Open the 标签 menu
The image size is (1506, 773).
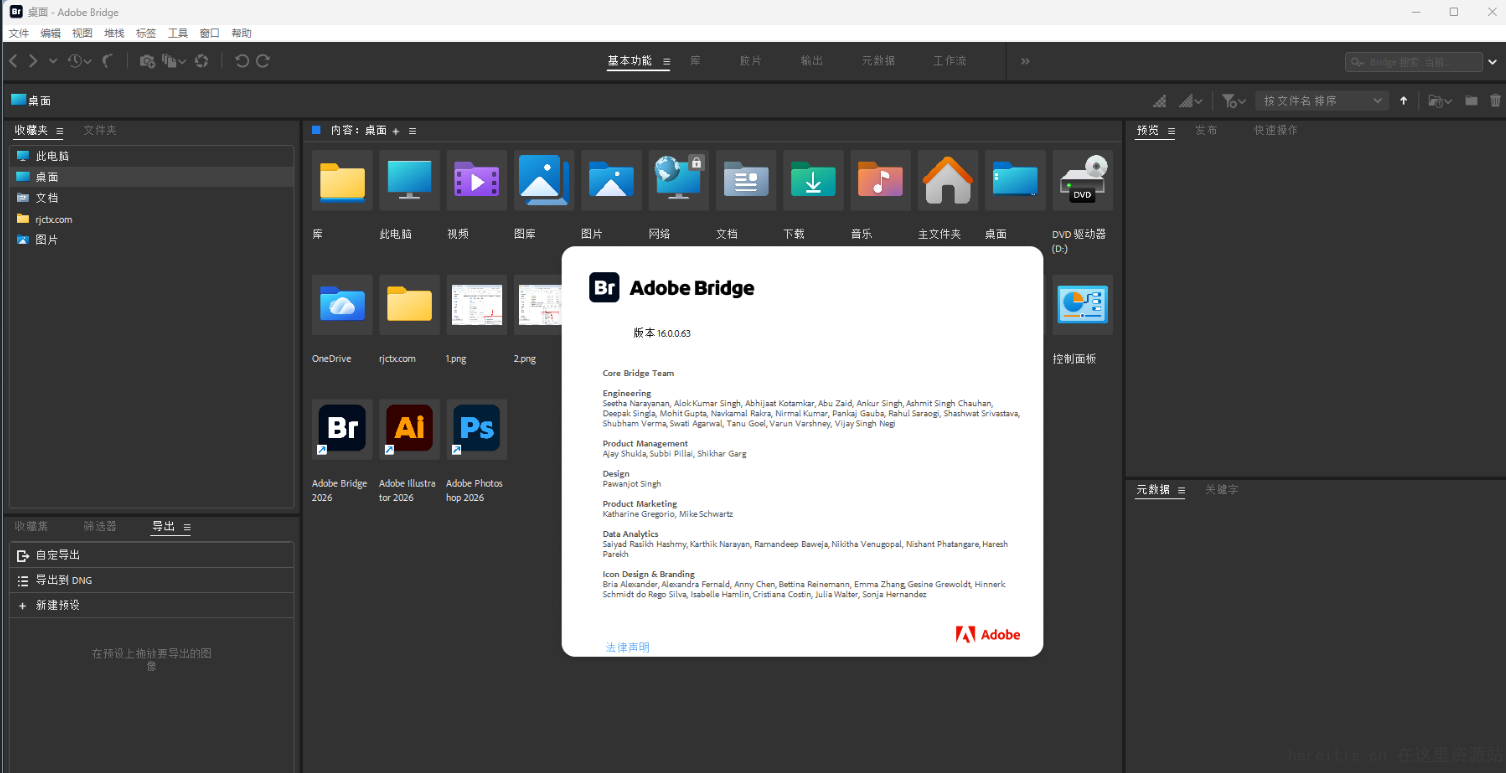coord(146,34)
